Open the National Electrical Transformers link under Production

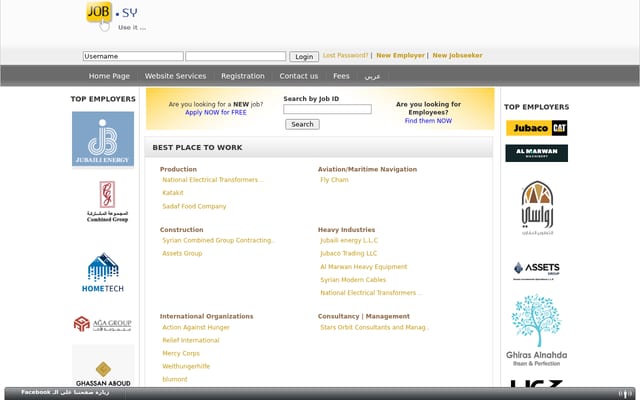(x=213, y=180)
